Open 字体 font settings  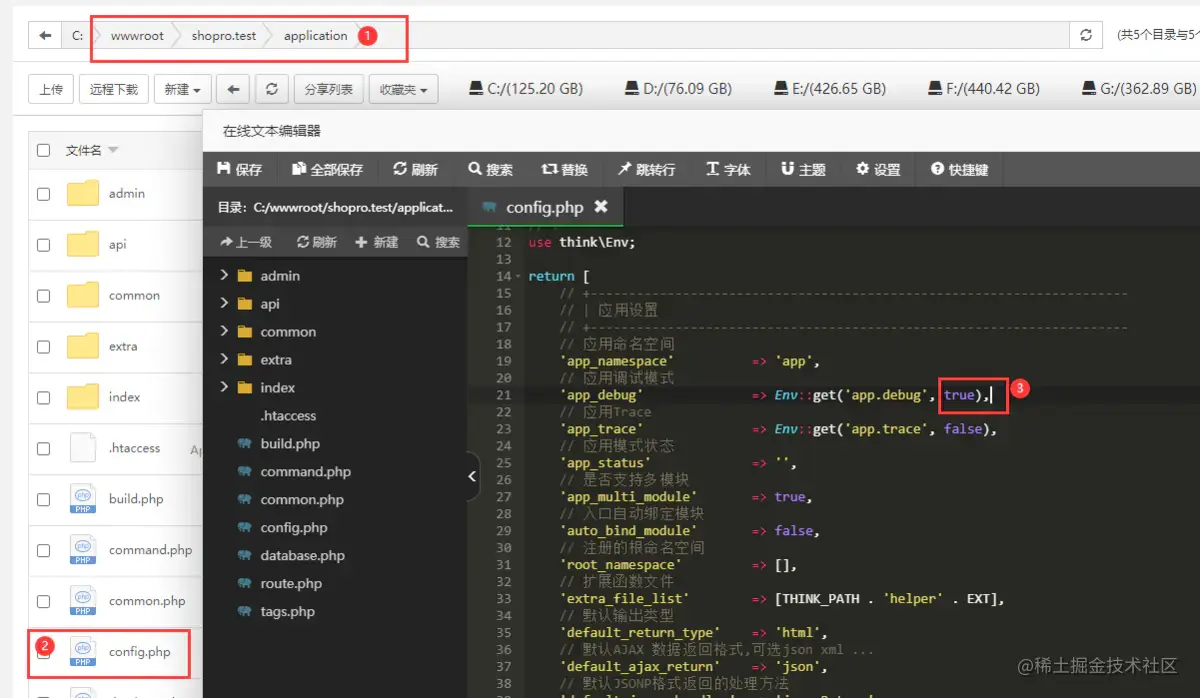729,169
